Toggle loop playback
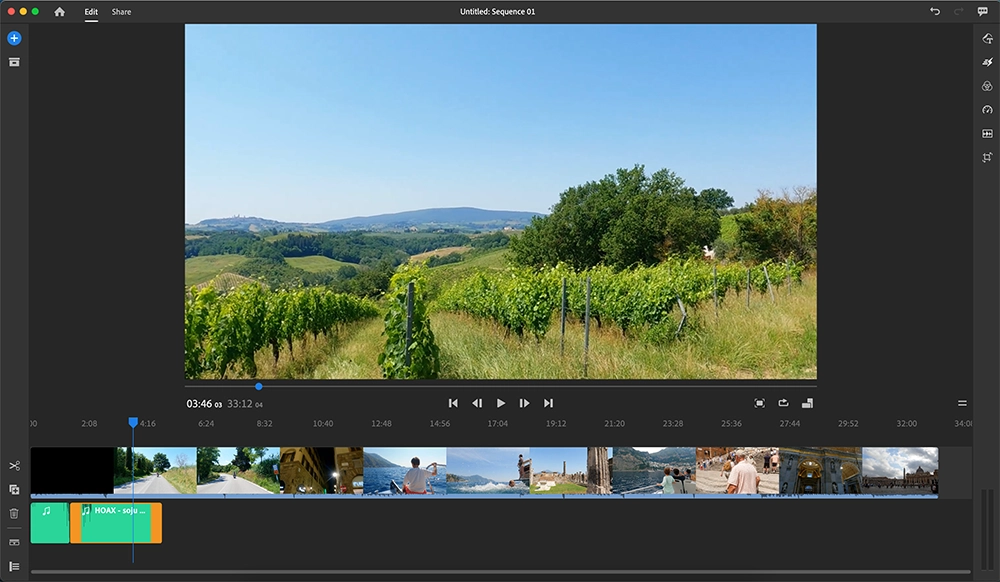Viewport: 1000px width, 582px height. [786, 403]
